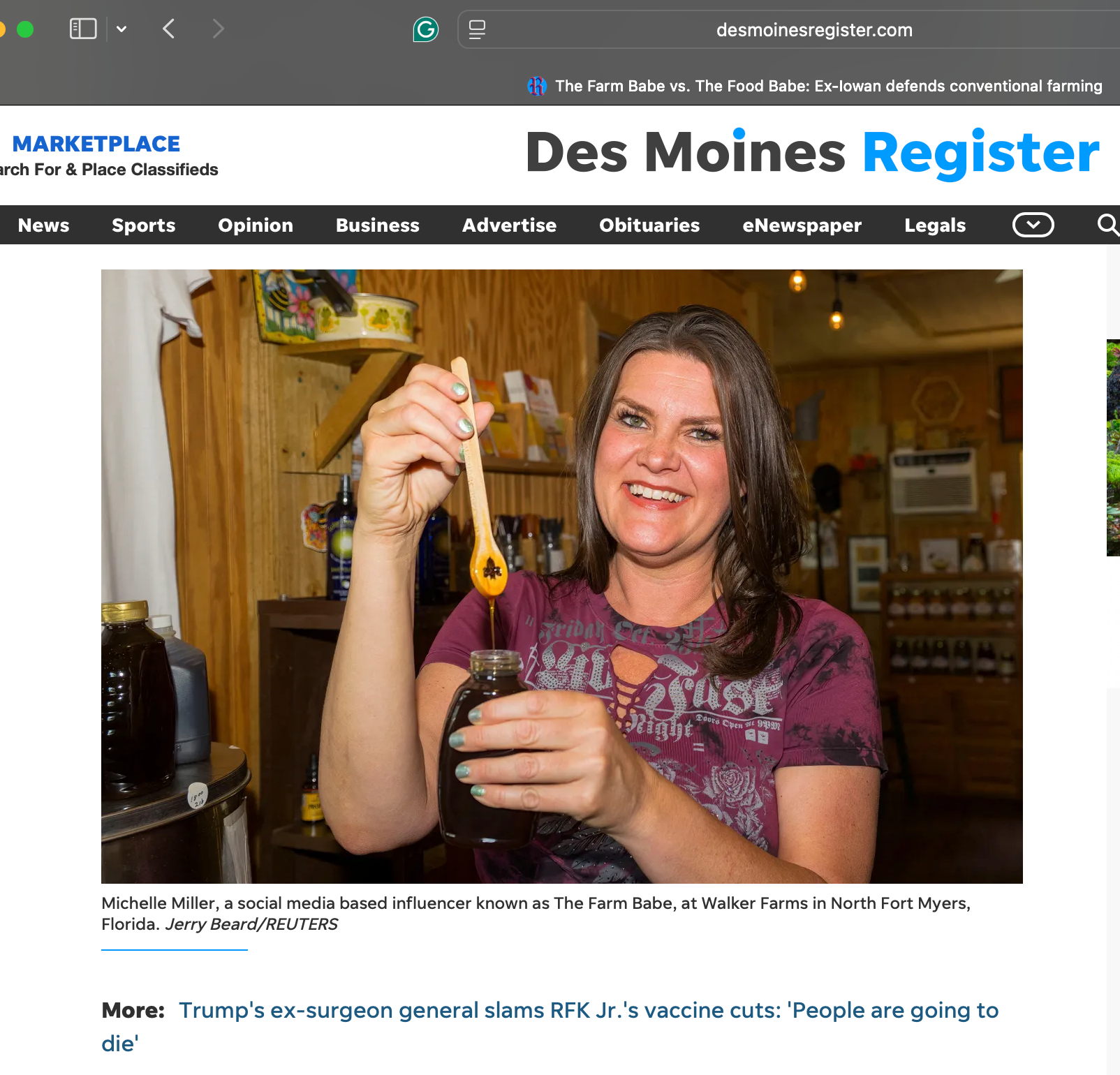The width and height of the screenshot is (1120, 1075).
Task: Read the Trump's ex-surgeon general article link
Action: (x=550, y=1026)
